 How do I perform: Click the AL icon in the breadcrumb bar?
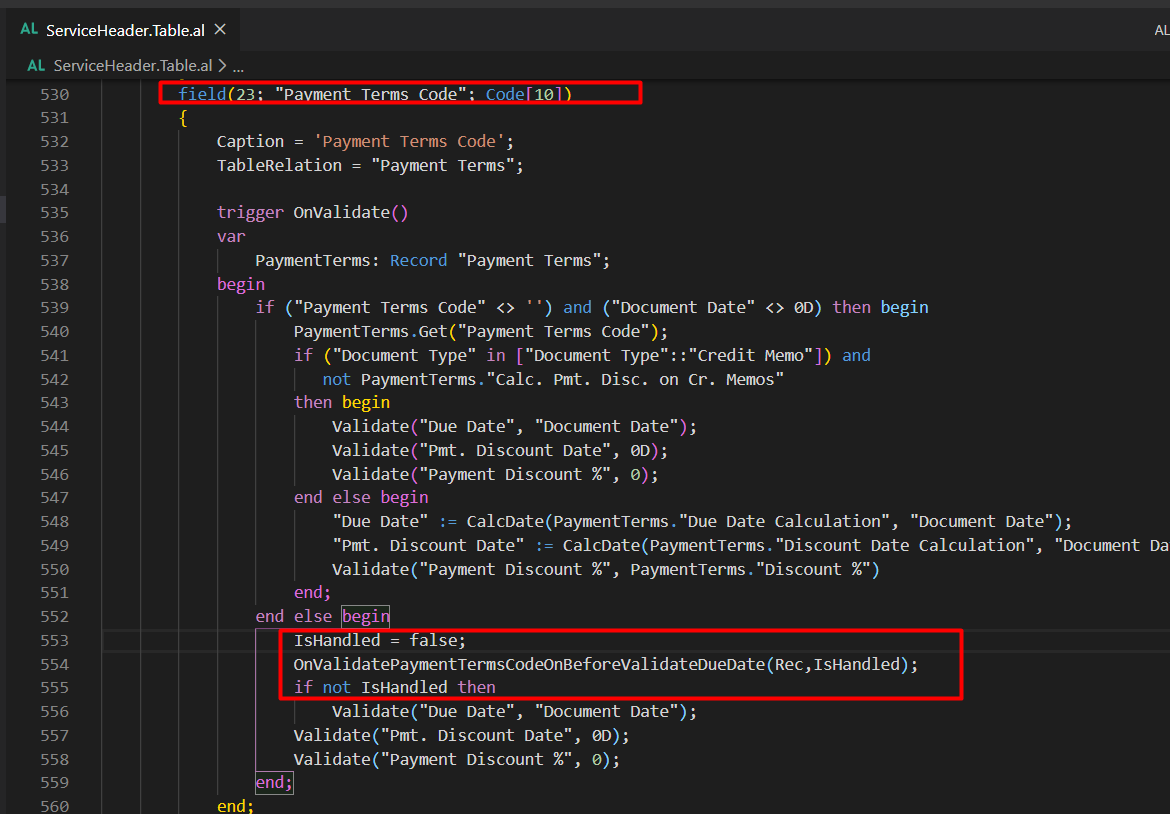click(36, 66)
